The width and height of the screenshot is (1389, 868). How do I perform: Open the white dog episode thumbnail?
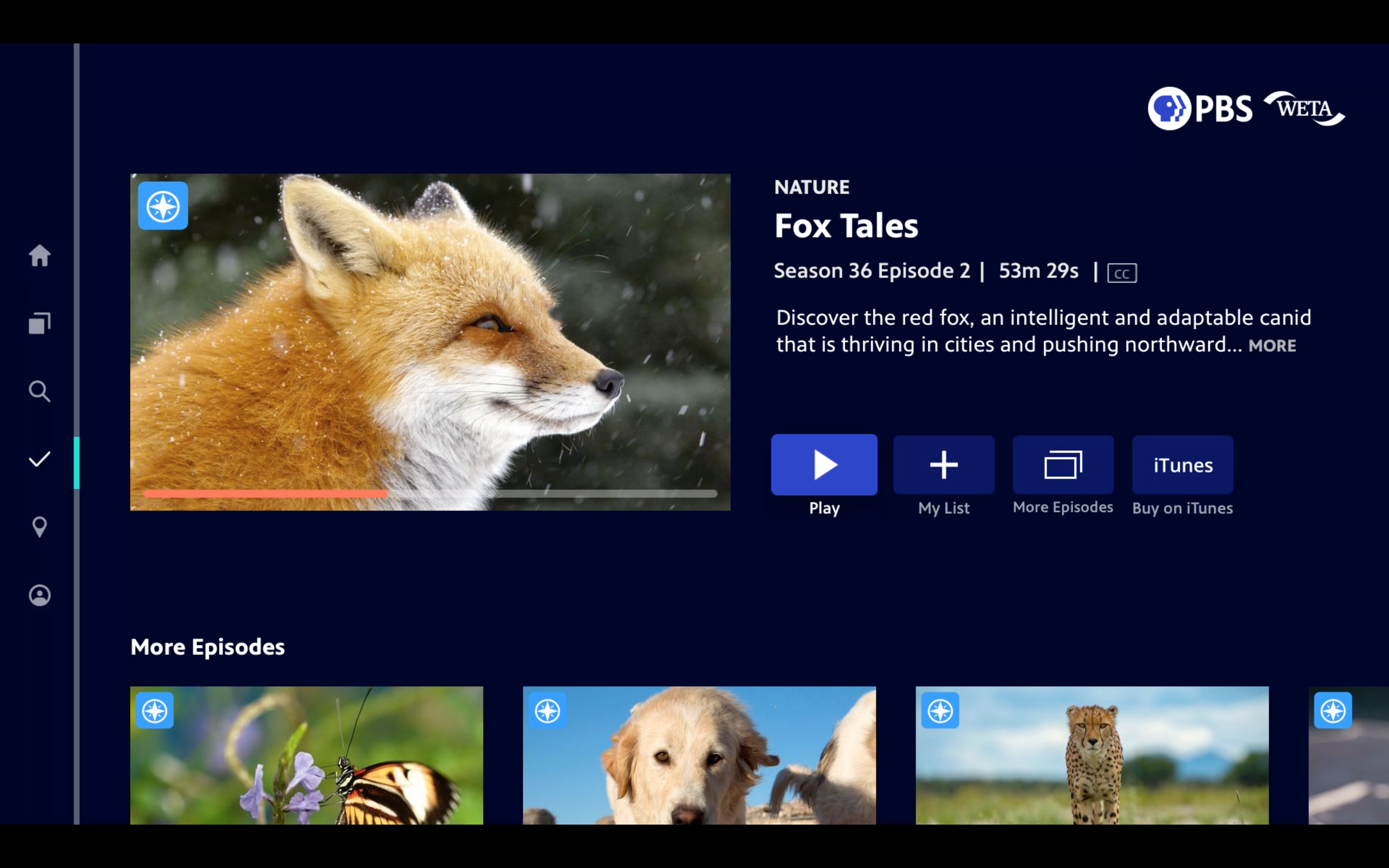[x=699, y=755]
